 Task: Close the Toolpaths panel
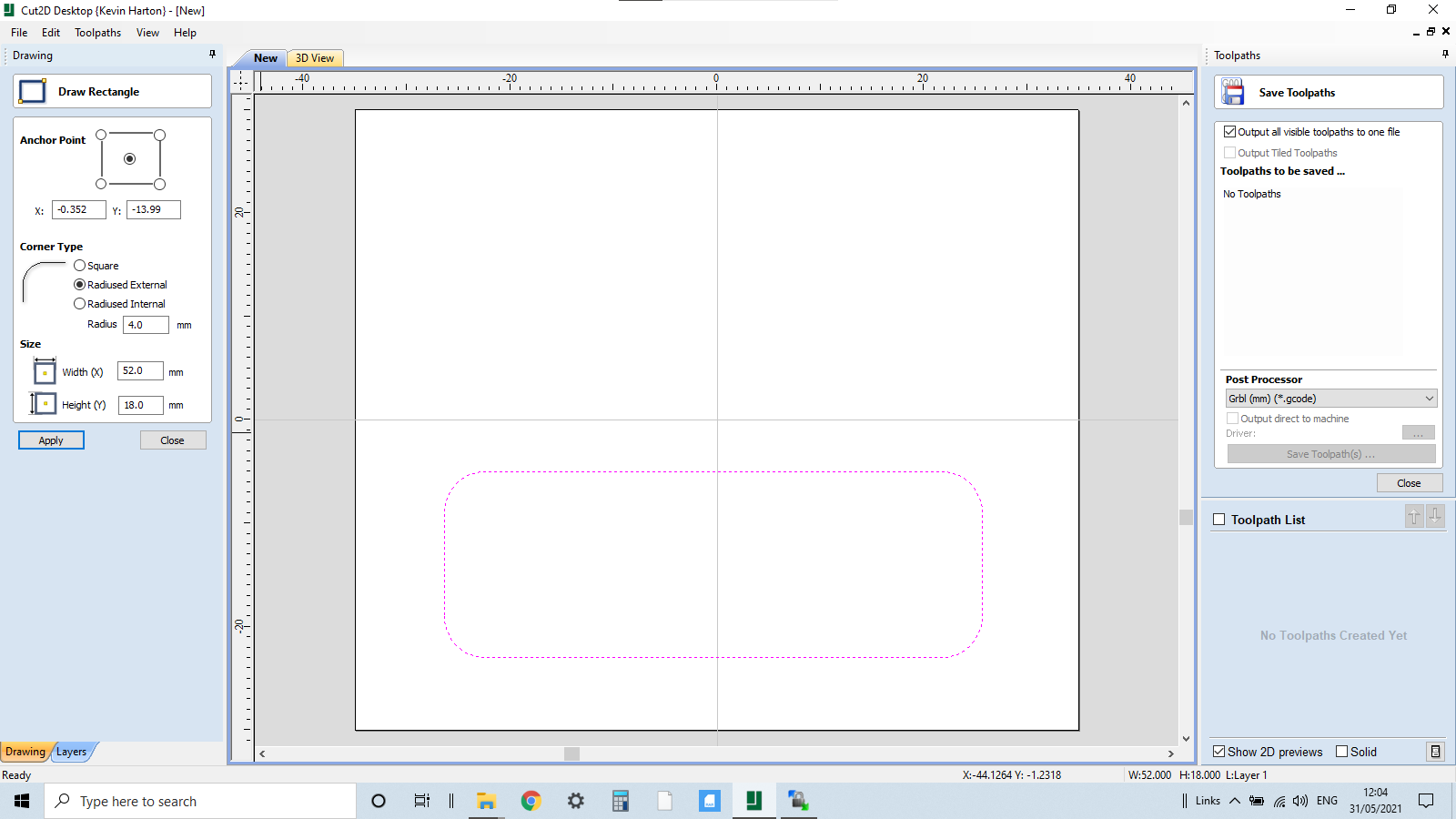click(1409, 482)
